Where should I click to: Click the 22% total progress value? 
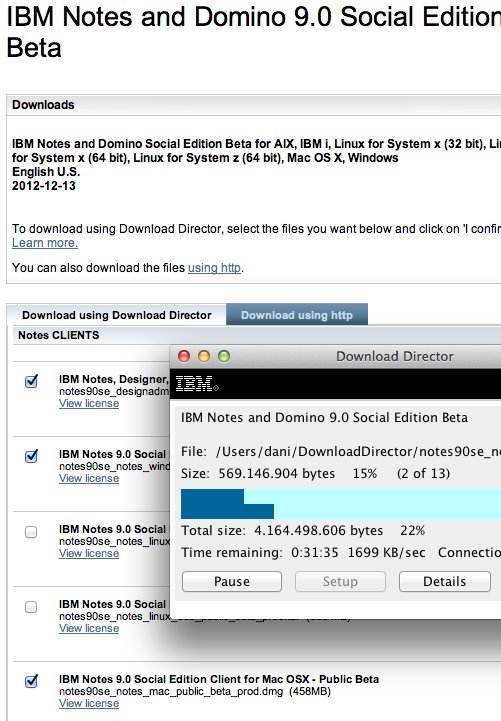coord(412,531)
